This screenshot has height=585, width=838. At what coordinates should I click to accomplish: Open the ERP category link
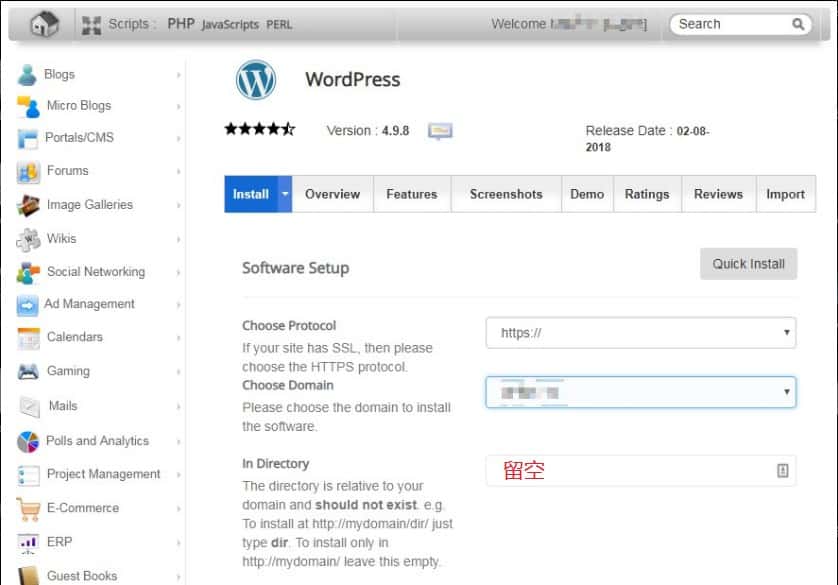59,542
